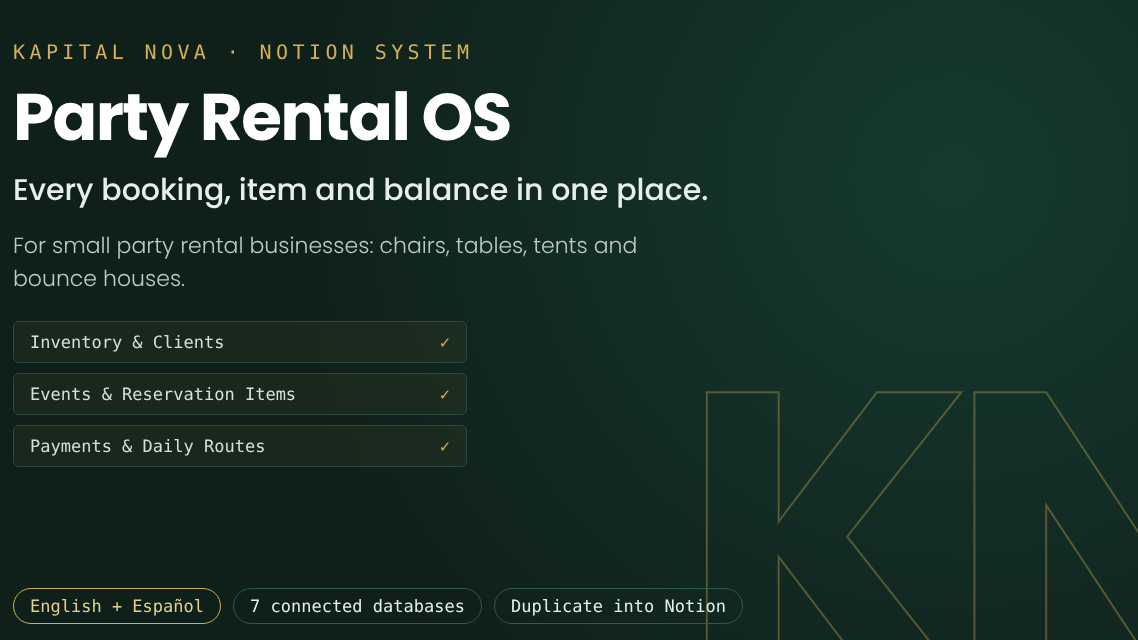Click the Events & Reservation Items row

[240, 394]
